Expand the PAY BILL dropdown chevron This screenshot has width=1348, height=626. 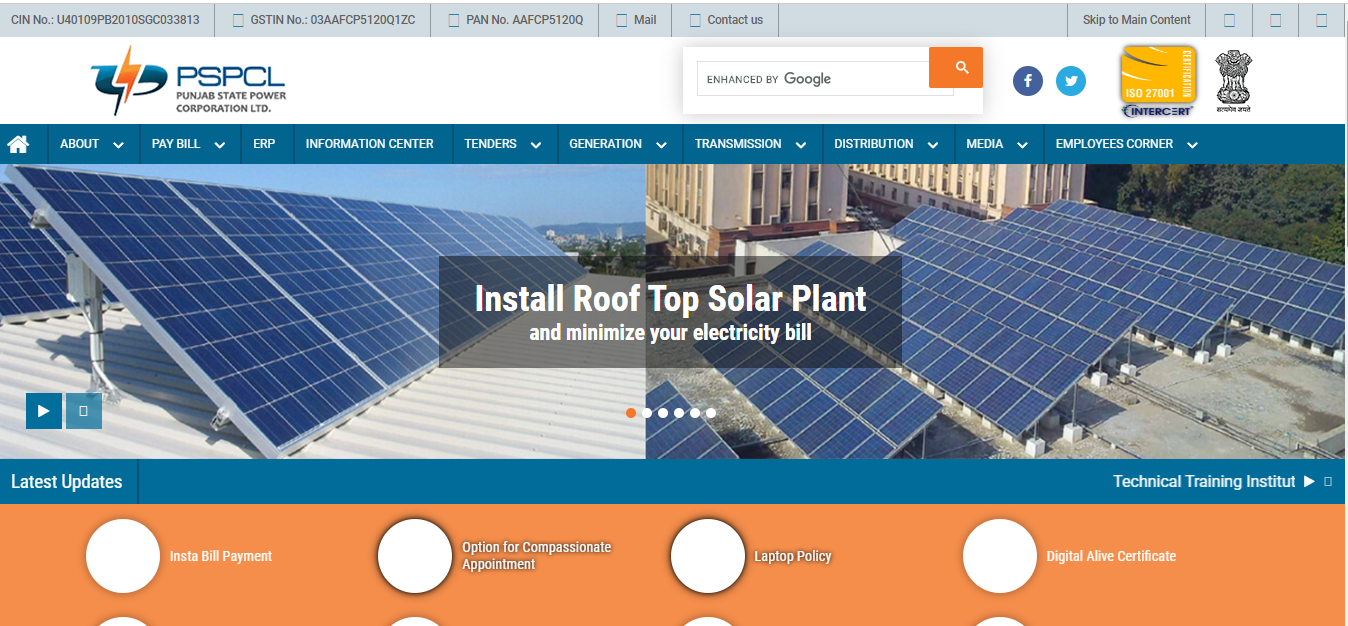(x=220, y=145)
